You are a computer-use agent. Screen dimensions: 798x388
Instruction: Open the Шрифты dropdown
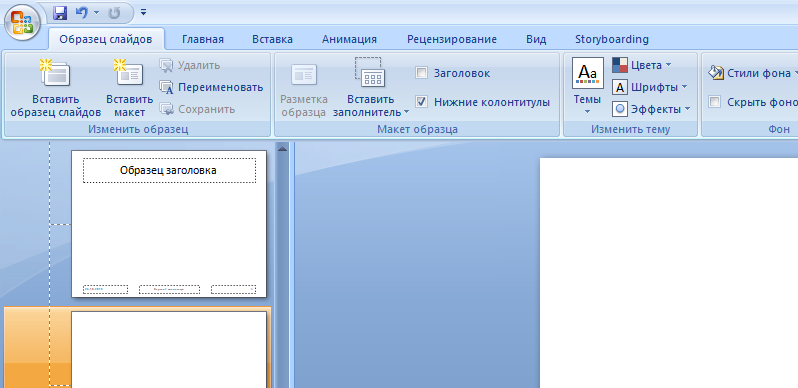[x=650, y=87]
